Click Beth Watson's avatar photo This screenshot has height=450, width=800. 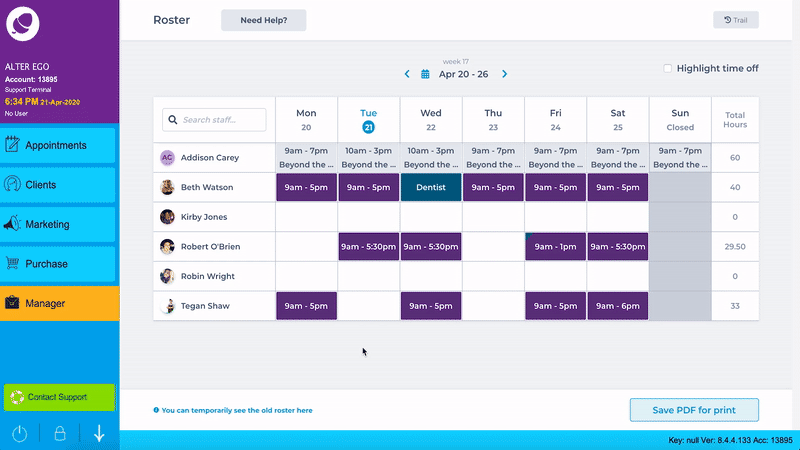tap(167, 187)
